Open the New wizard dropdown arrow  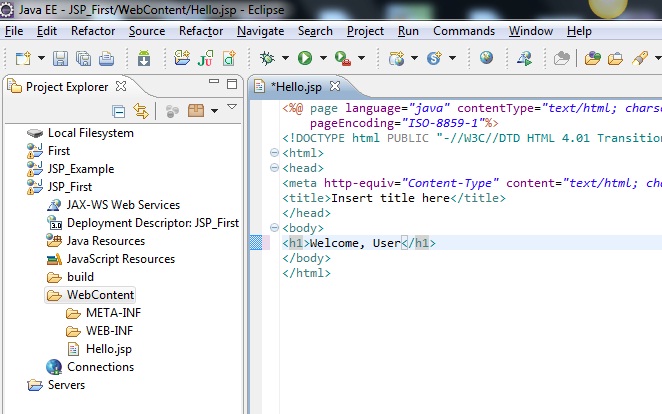[x=41, y=58]
